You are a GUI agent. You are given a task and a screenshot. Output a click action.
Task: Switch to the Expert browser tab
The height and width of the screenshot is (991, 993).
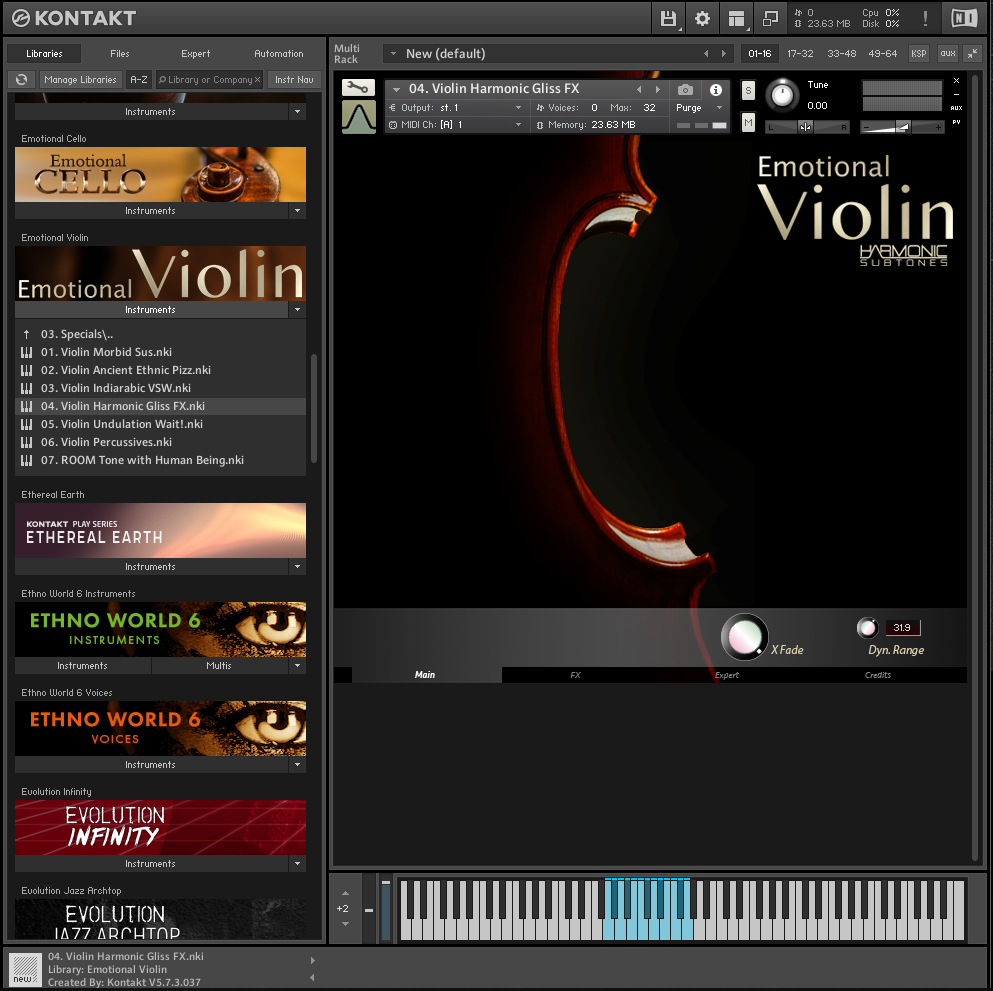(x=196, y=54)
